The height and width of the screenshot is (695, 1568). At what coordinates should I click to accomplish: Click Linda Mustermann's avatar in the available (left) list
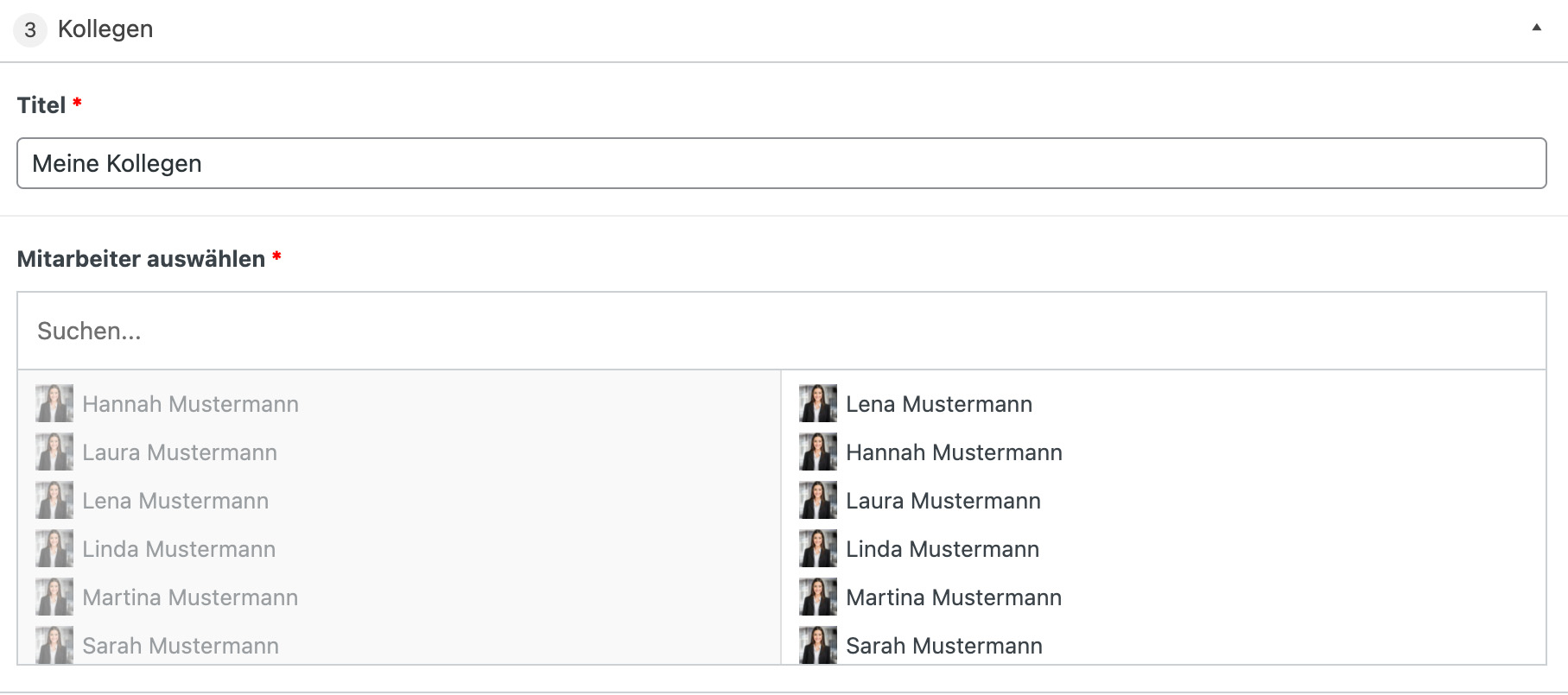tap(54, 548)
